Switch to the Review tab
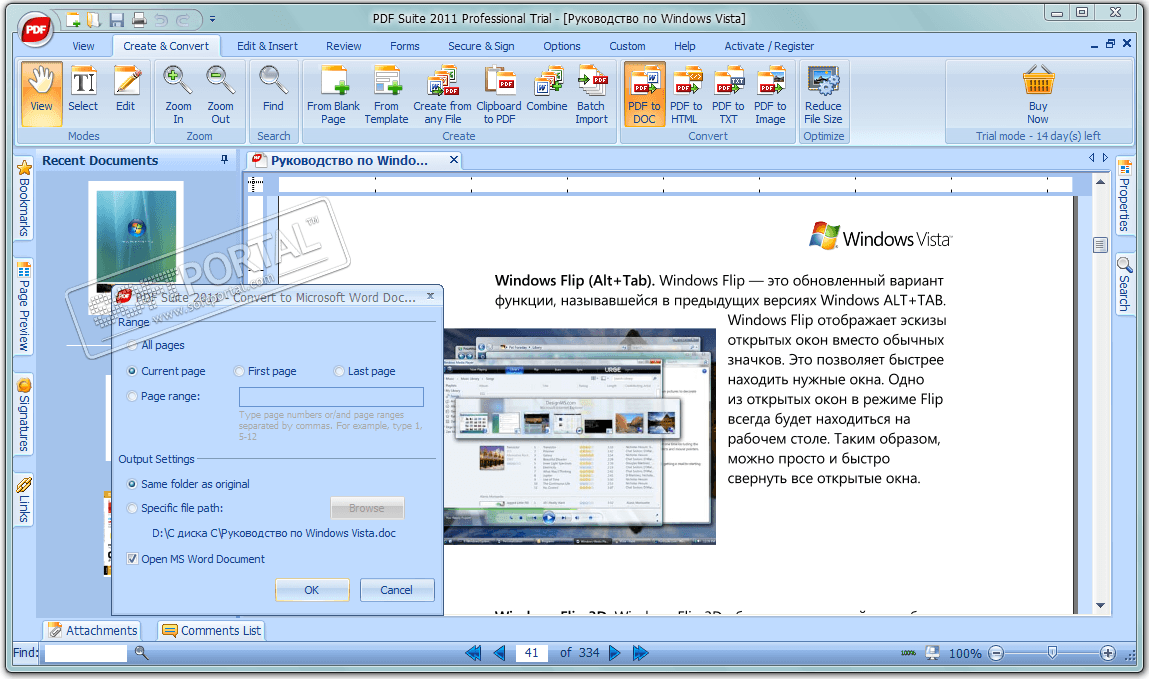The width and height of the screenshot is (1149, 679). (x=344, y=46)
